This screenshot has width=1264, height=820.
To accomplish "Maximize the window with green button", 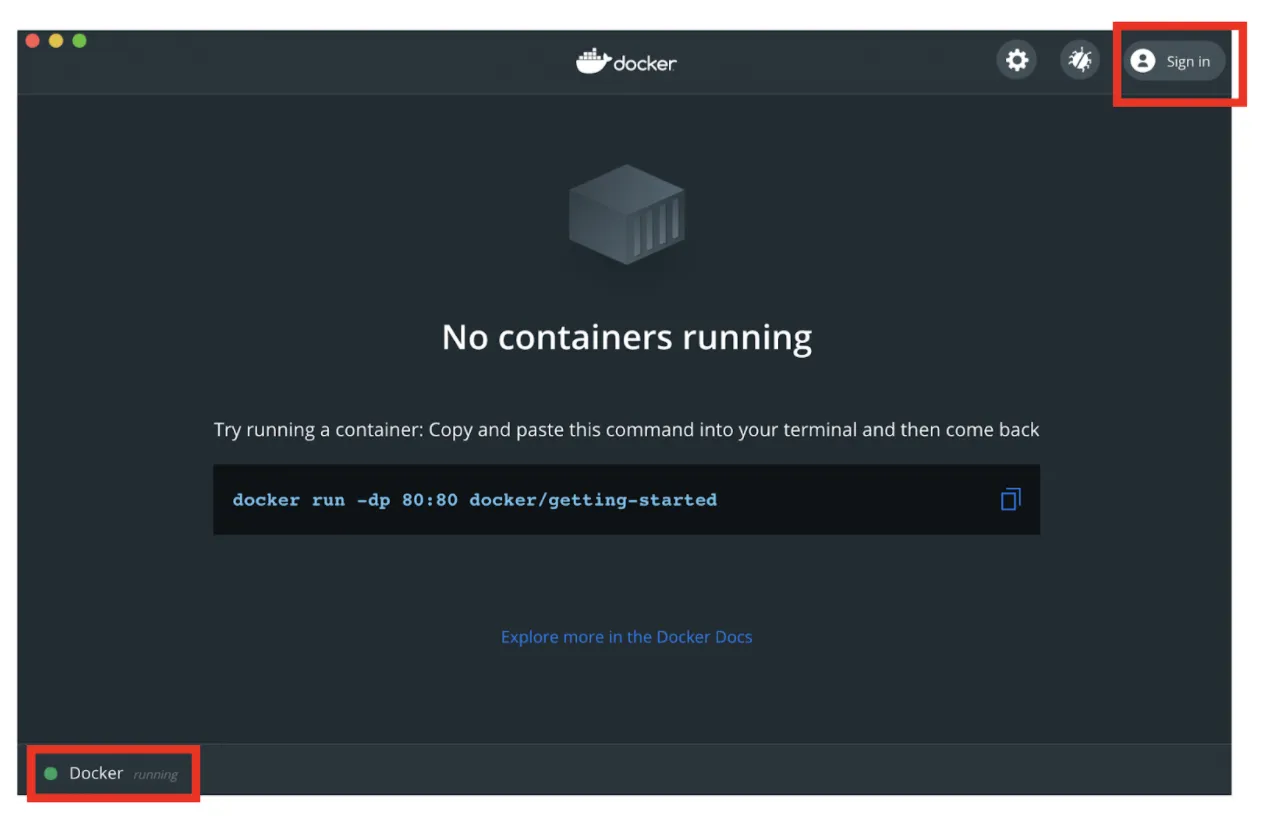I will pyautogui.click(x=80, y=40).
